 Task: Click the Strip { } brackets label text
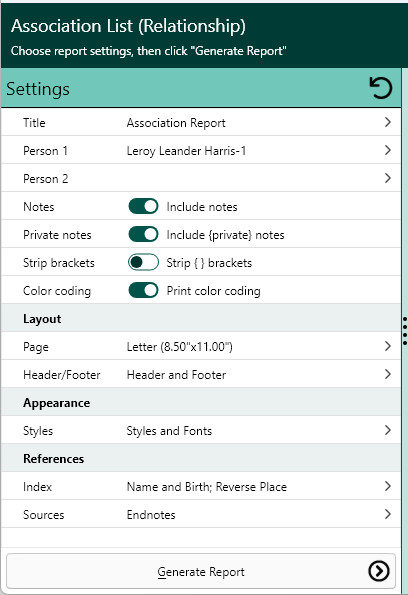[x=209, y=263]
